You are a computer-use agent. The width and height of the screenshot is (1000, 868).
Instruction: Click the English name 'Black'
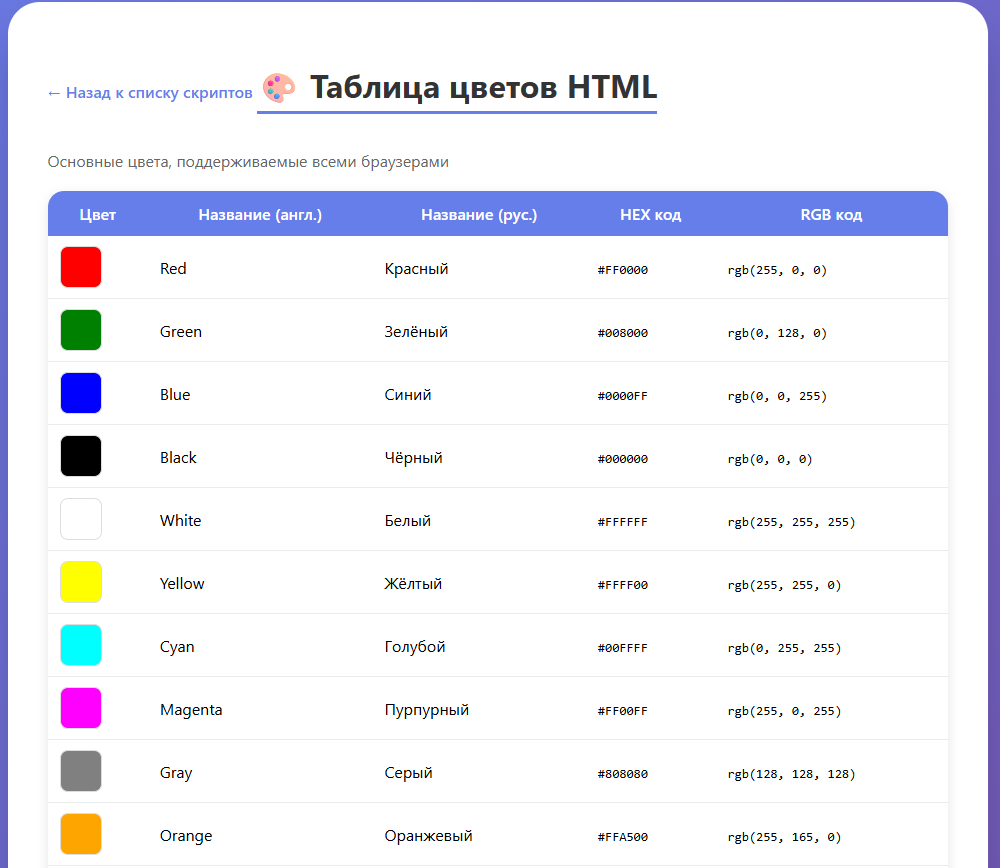click(x=179, y=458)
